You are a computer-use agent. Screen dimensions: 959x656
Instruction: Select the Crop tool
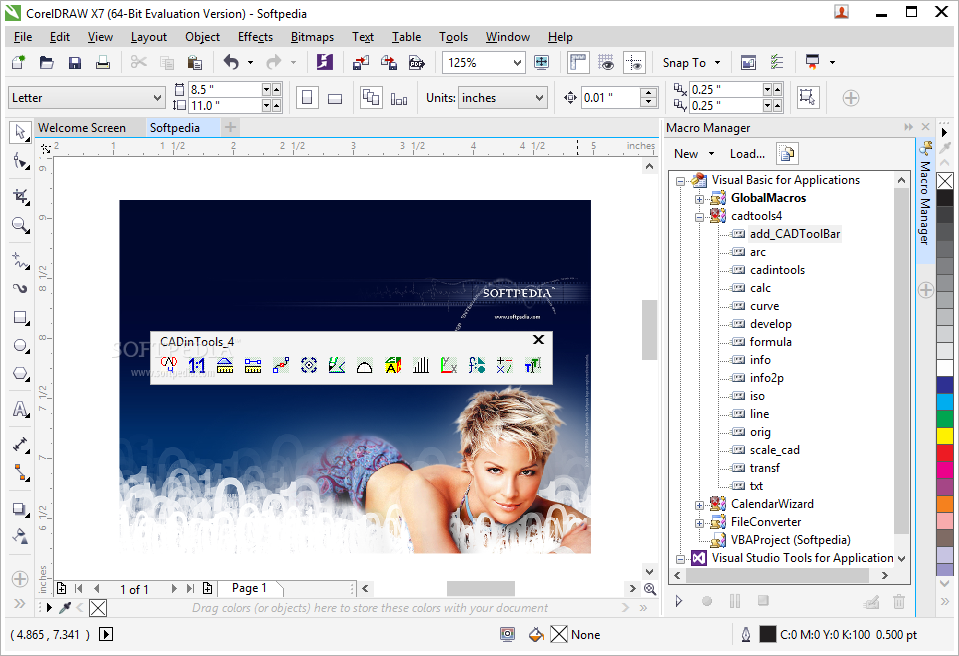tap(20, 196)
